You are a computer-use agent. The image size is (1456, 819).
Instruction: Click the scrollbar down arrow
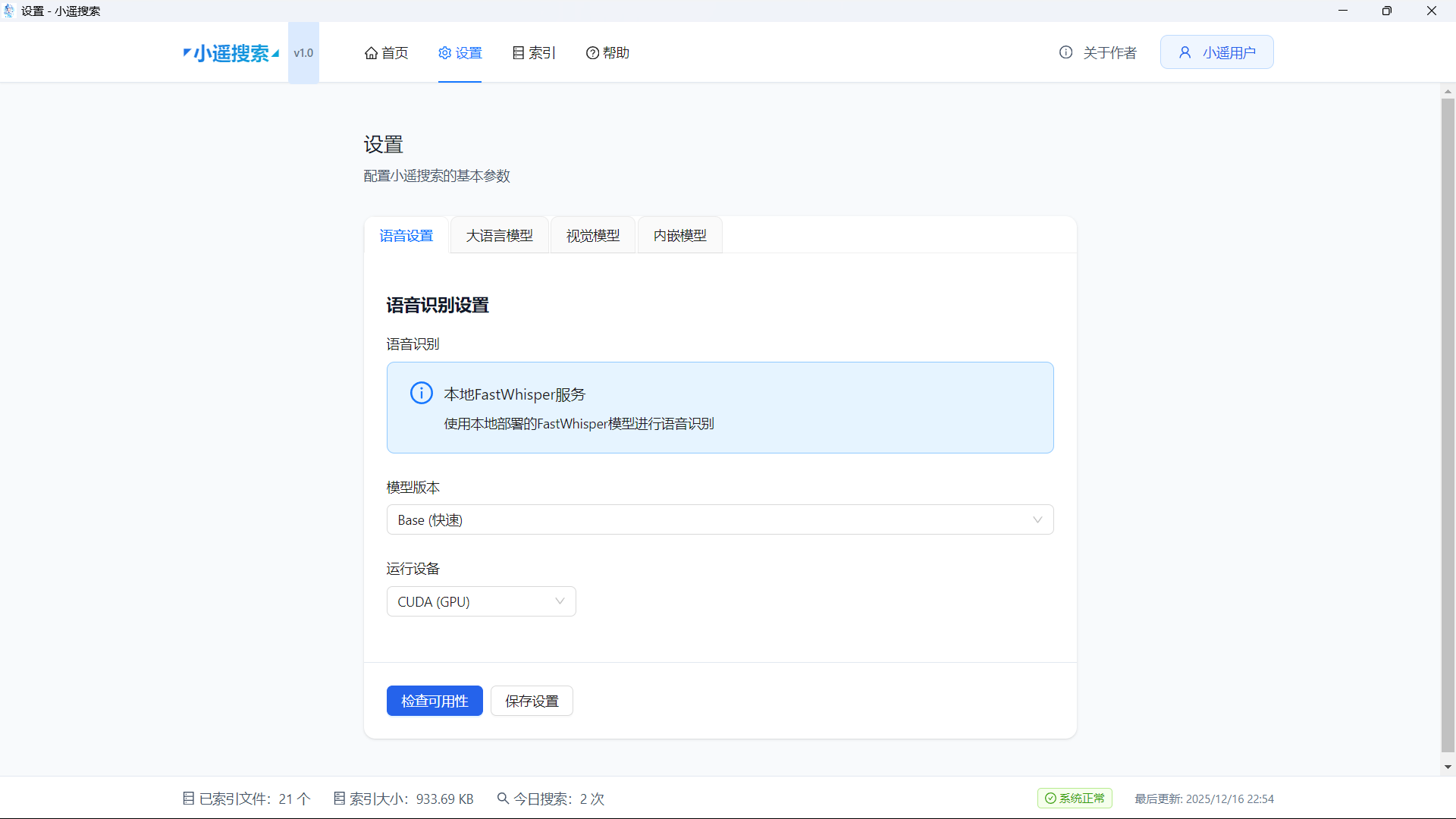pos(1448,767)
